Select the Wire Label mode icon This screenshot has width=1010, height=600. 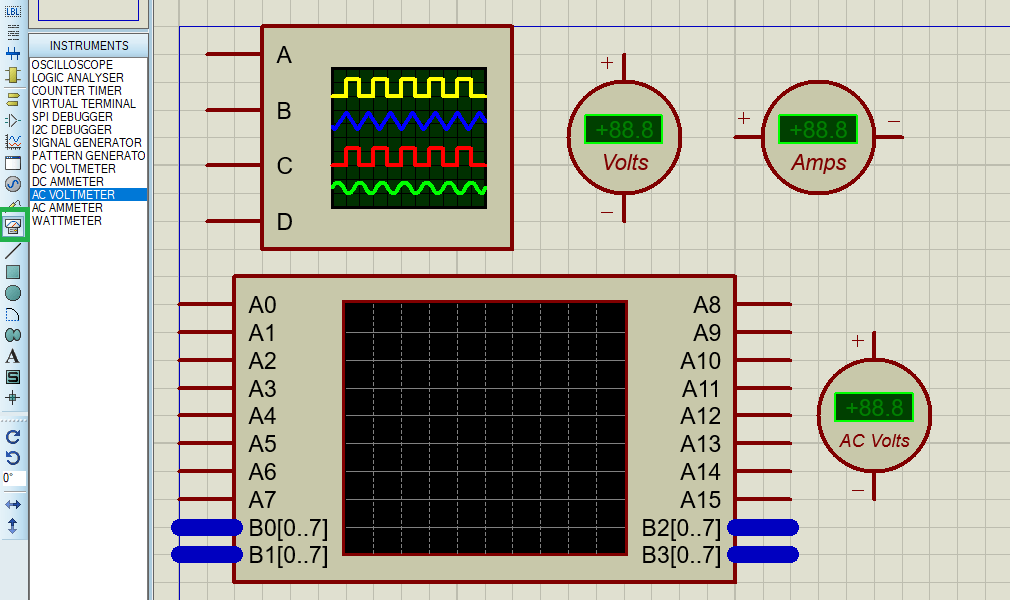pyautogui.click(x=13, y=11)
